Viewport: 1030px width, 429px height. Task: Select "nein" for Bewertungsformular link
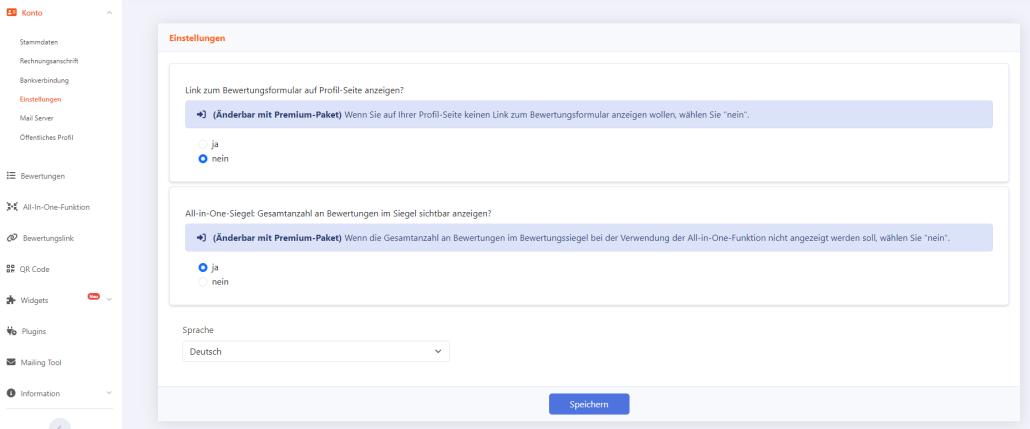pos(203,158)
